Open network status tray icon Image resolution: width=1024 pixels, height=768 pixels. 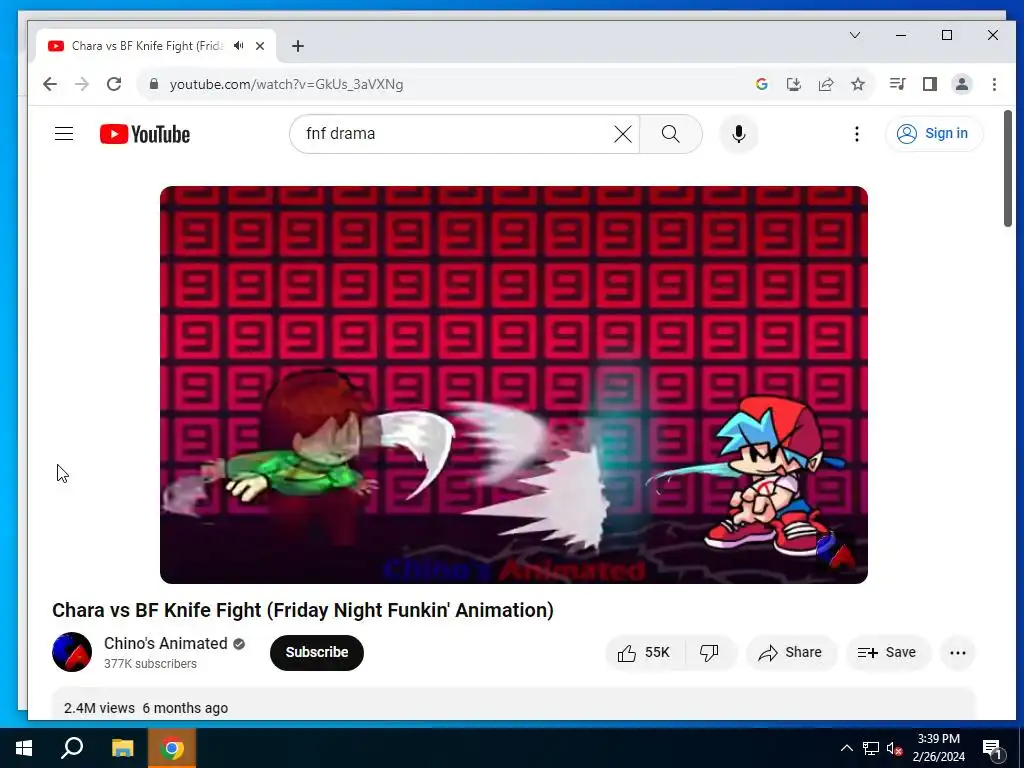coord(871,748)
